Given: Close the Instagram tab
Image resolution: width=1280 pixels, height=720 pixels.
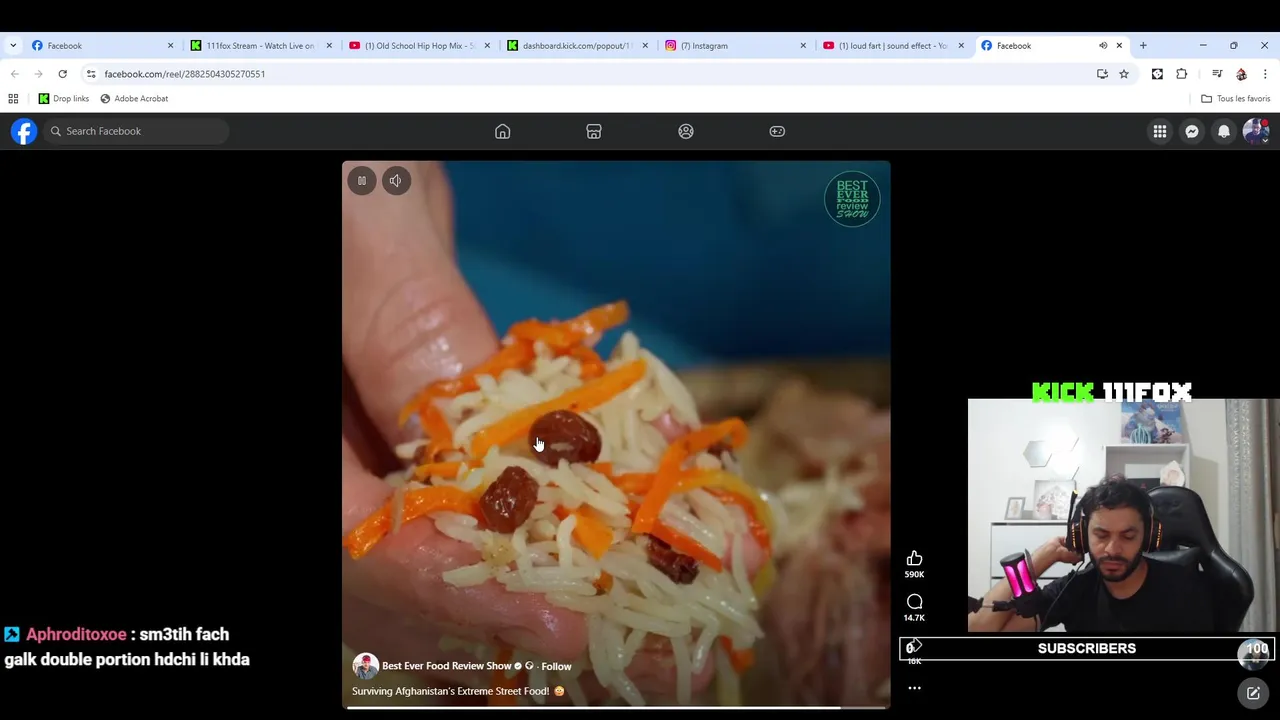Looking at the screenshot, I should (802, 45).
